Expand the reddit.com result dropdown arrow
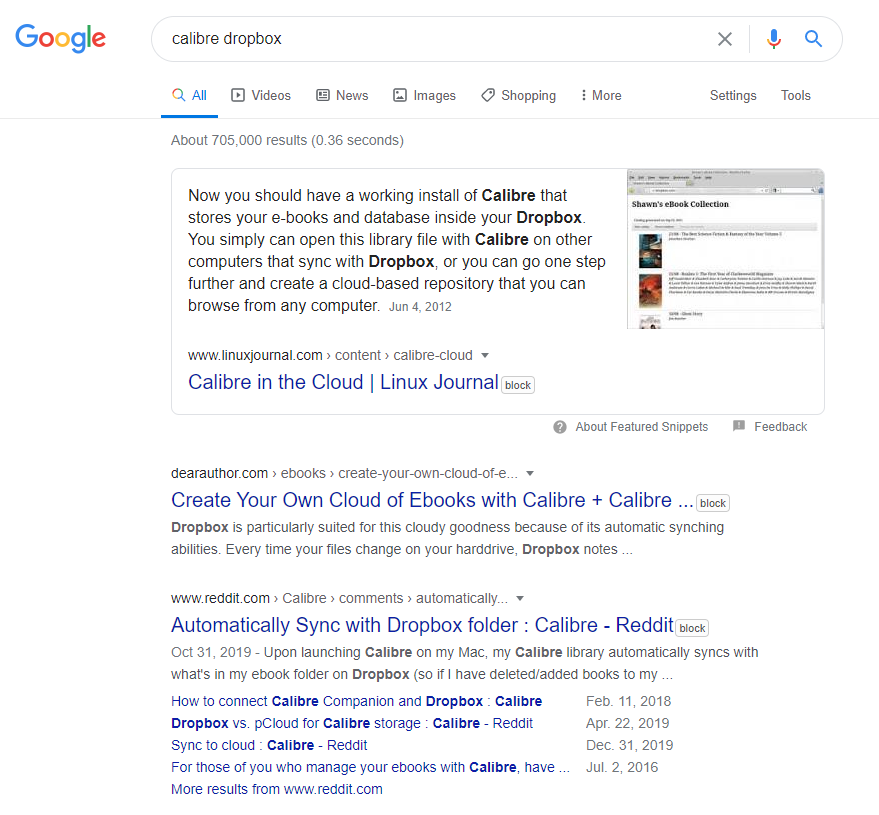 tap(520, 599)
